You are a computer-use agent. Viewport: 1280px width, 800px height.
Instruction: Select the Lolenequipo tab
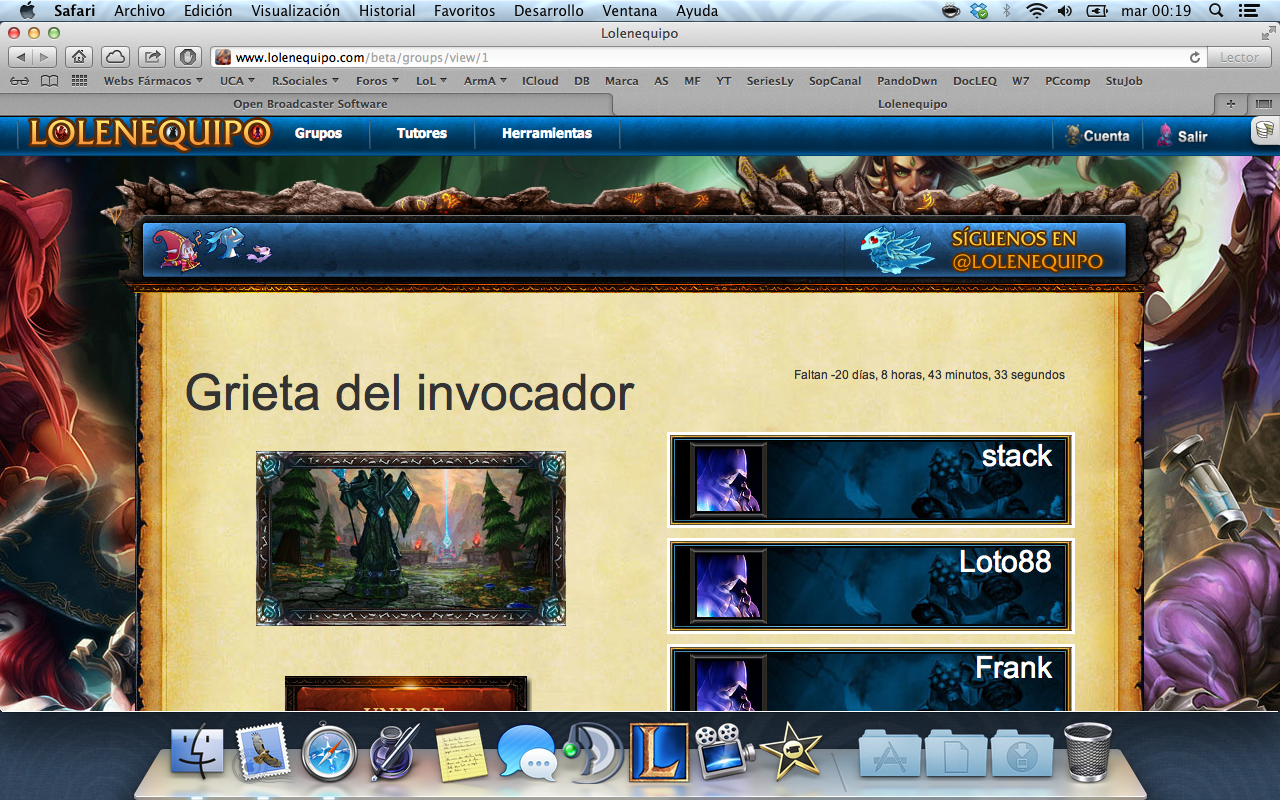point(912,104)
